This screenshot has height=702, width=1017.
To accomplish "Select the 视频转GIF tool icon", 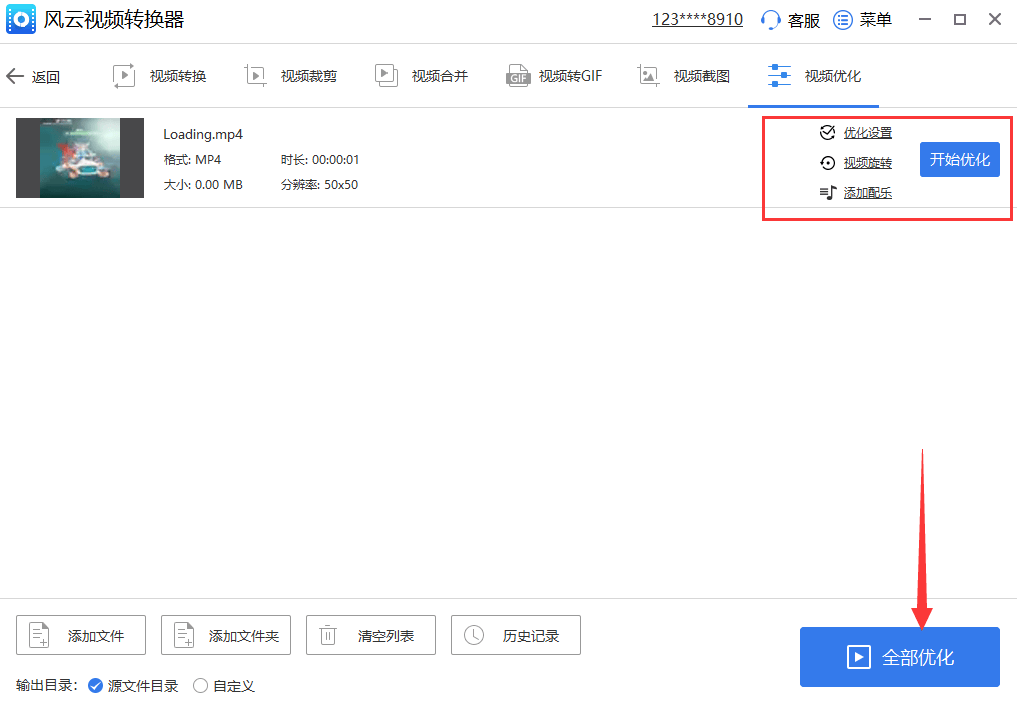I will click(x=517, y=75).
